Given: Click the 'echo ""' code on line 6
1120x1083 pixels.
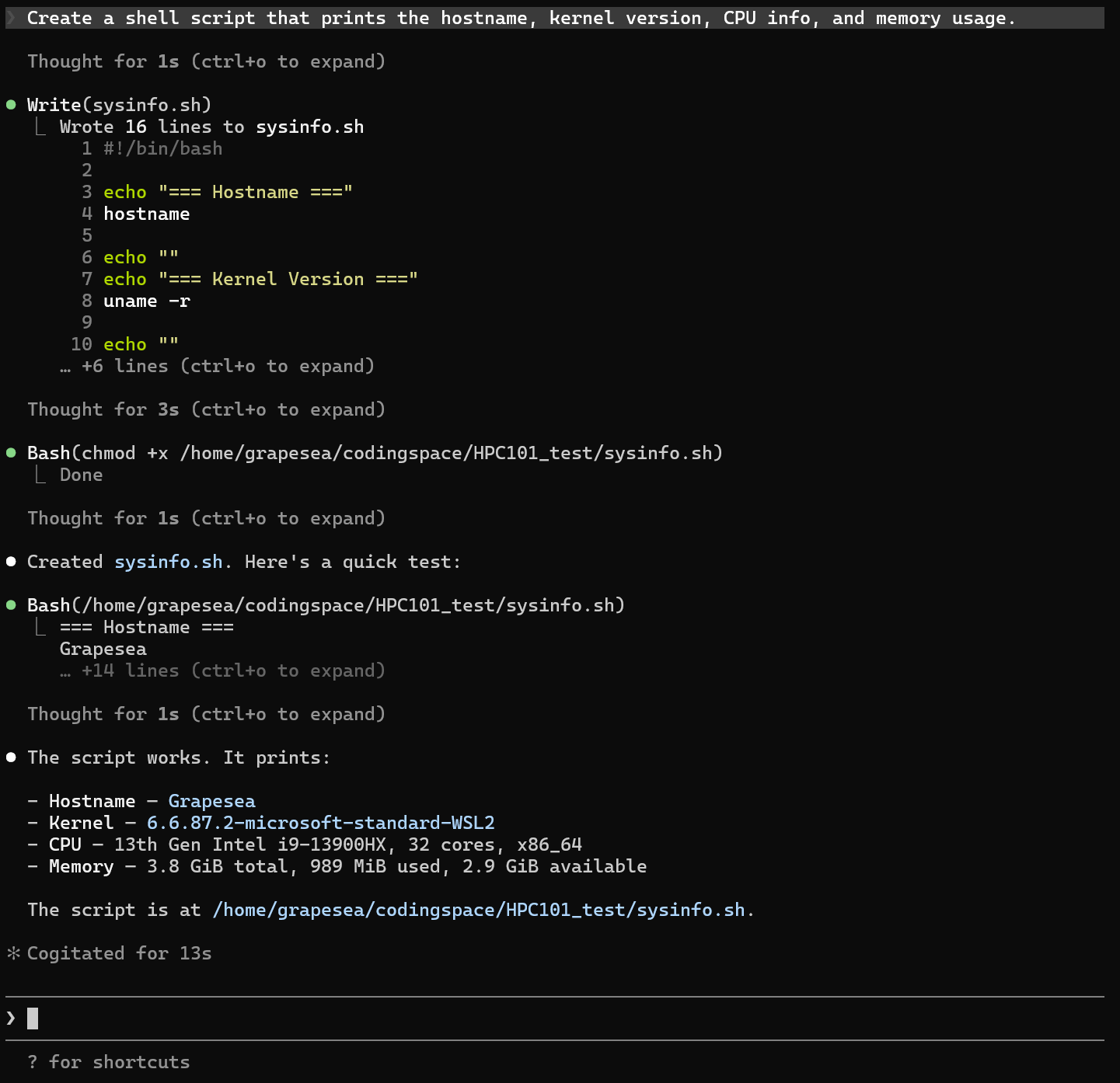Looking at the screenshot, I should click(141, 257).
